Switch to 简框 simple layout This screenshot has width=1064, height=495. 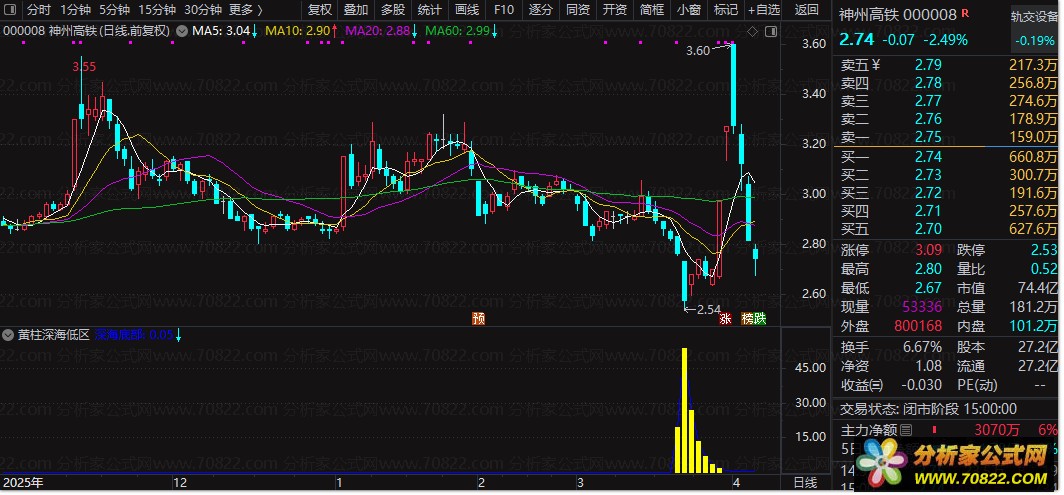pyautogui.click(x=651, y=10)
